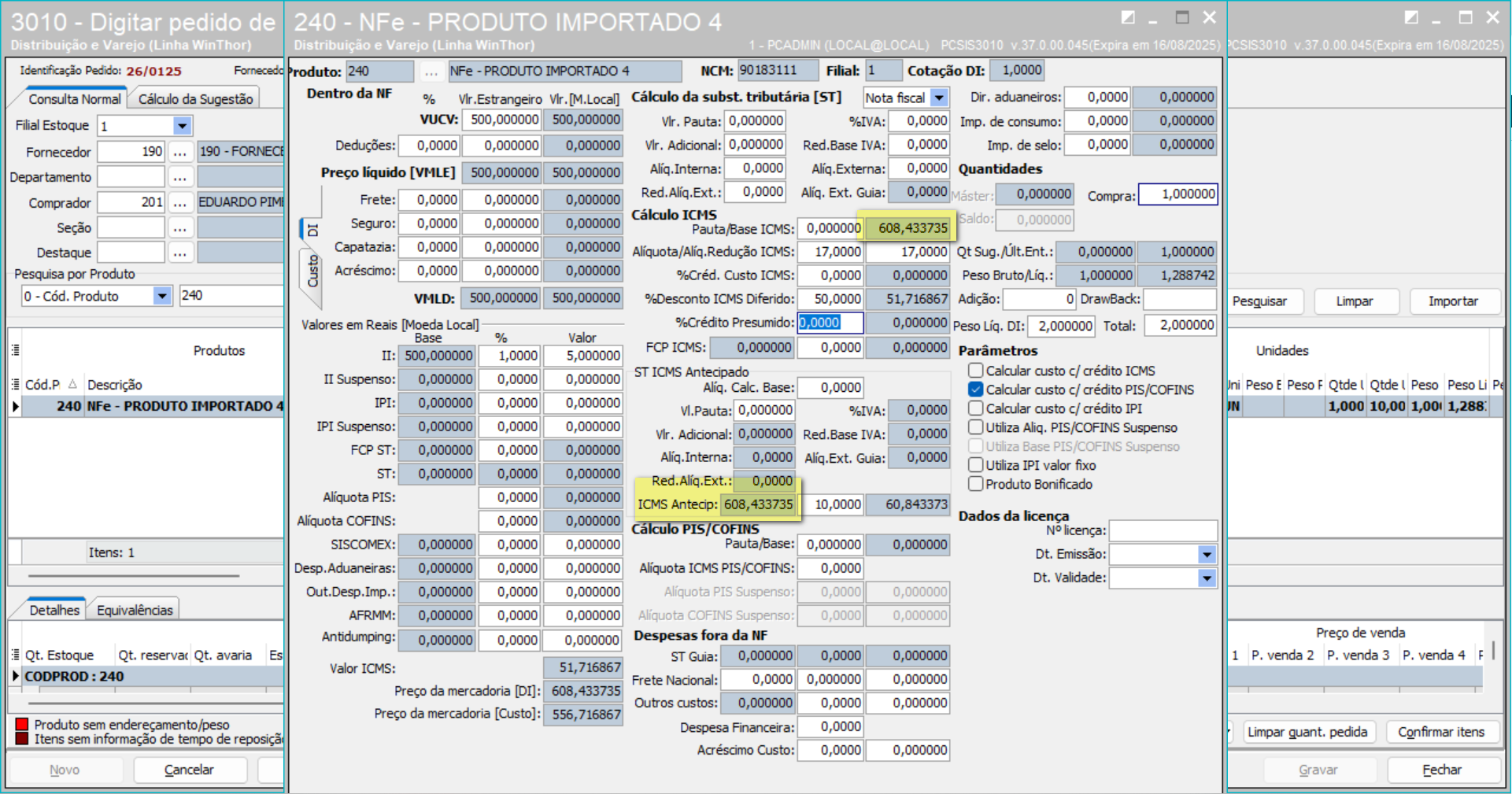The image size is (1512, 794).
Task: Enable Calcular custo c/ crédito IPI
Action: point(976,408)
